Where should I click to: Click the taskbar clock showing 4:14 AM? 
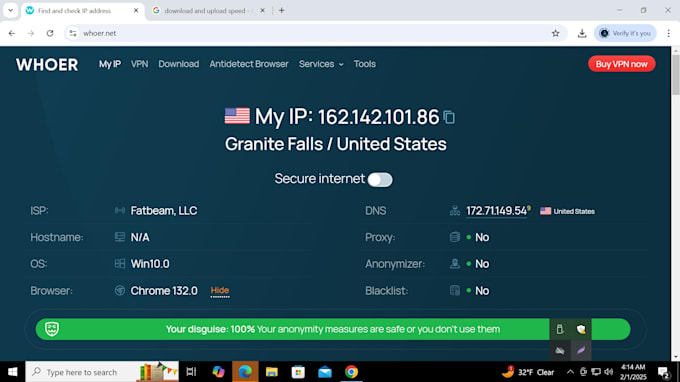(x=633, y=372)
